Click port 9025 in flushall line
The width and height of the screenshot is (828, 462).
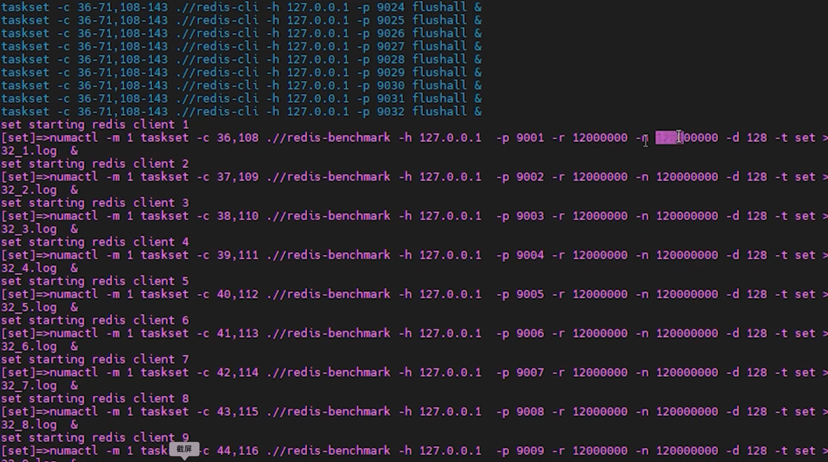coord(391,20)
